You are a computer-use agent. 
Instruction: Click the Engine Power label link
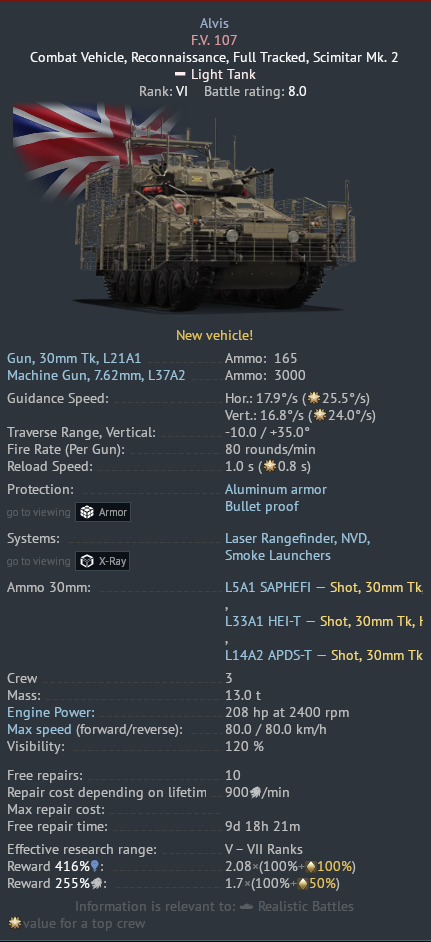51,713
